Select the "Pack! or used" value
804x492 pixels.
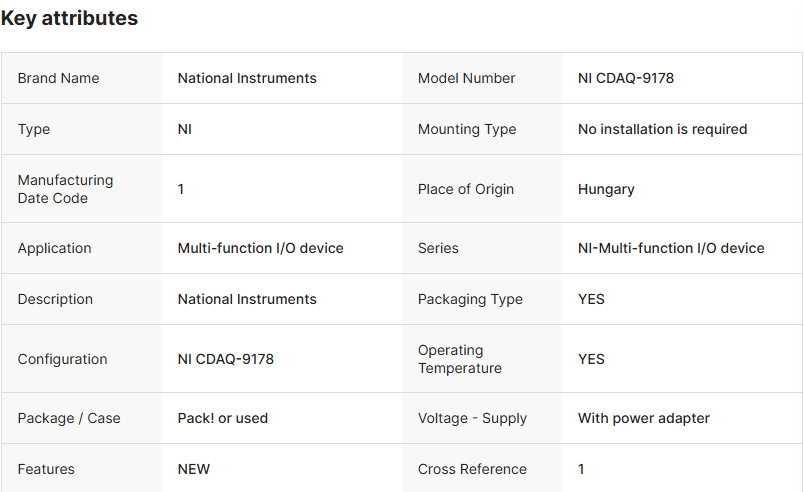click(223, 418)
